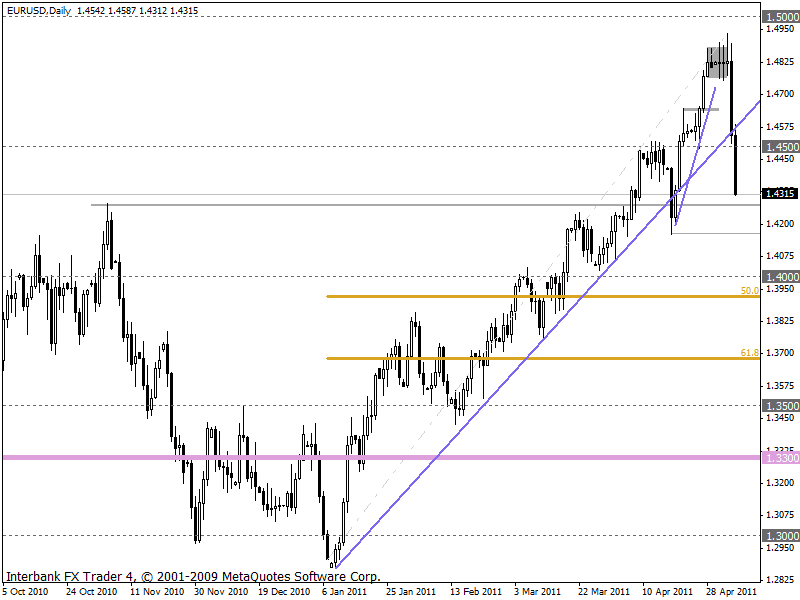This screenshot has width=800, height=600.
Task: Click the 13 Feb 2011 date label
Action: pos(476,592)
